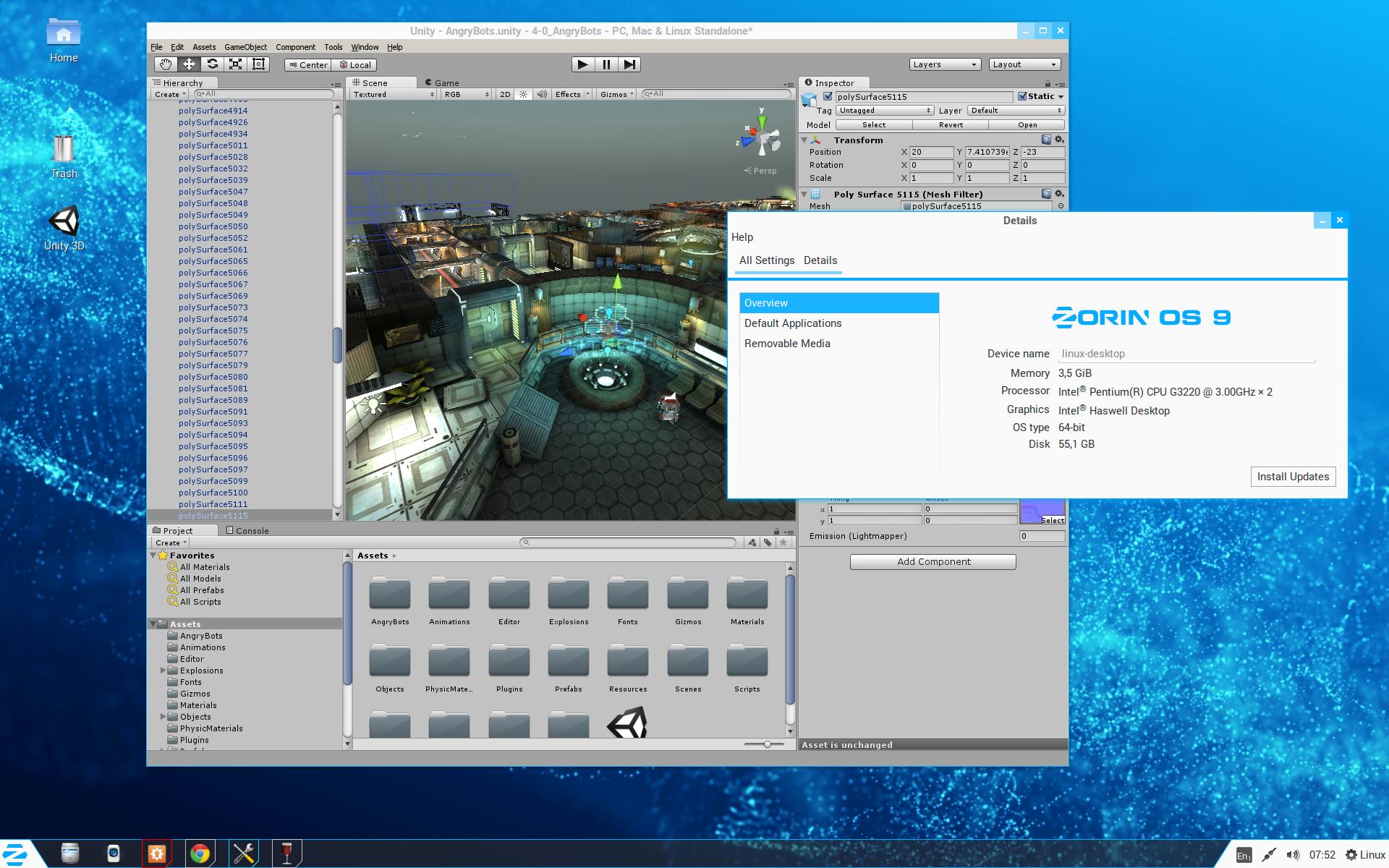Open the GameObject menu

(x=245, y=46)
